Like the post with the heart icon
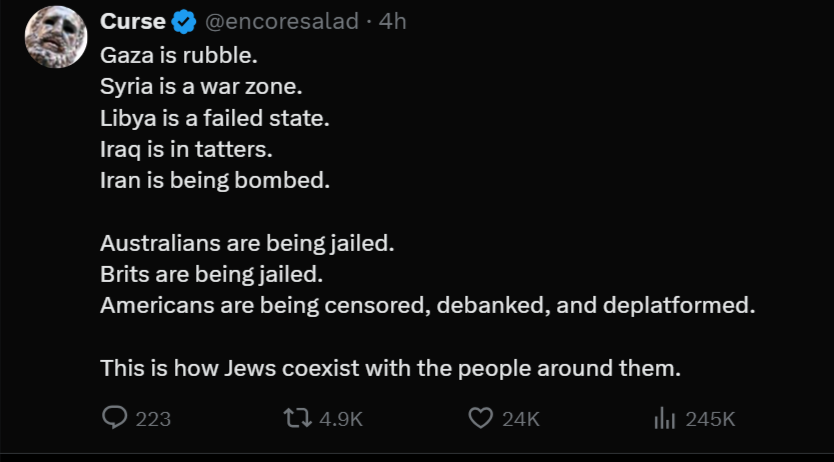 coord(481,418)
